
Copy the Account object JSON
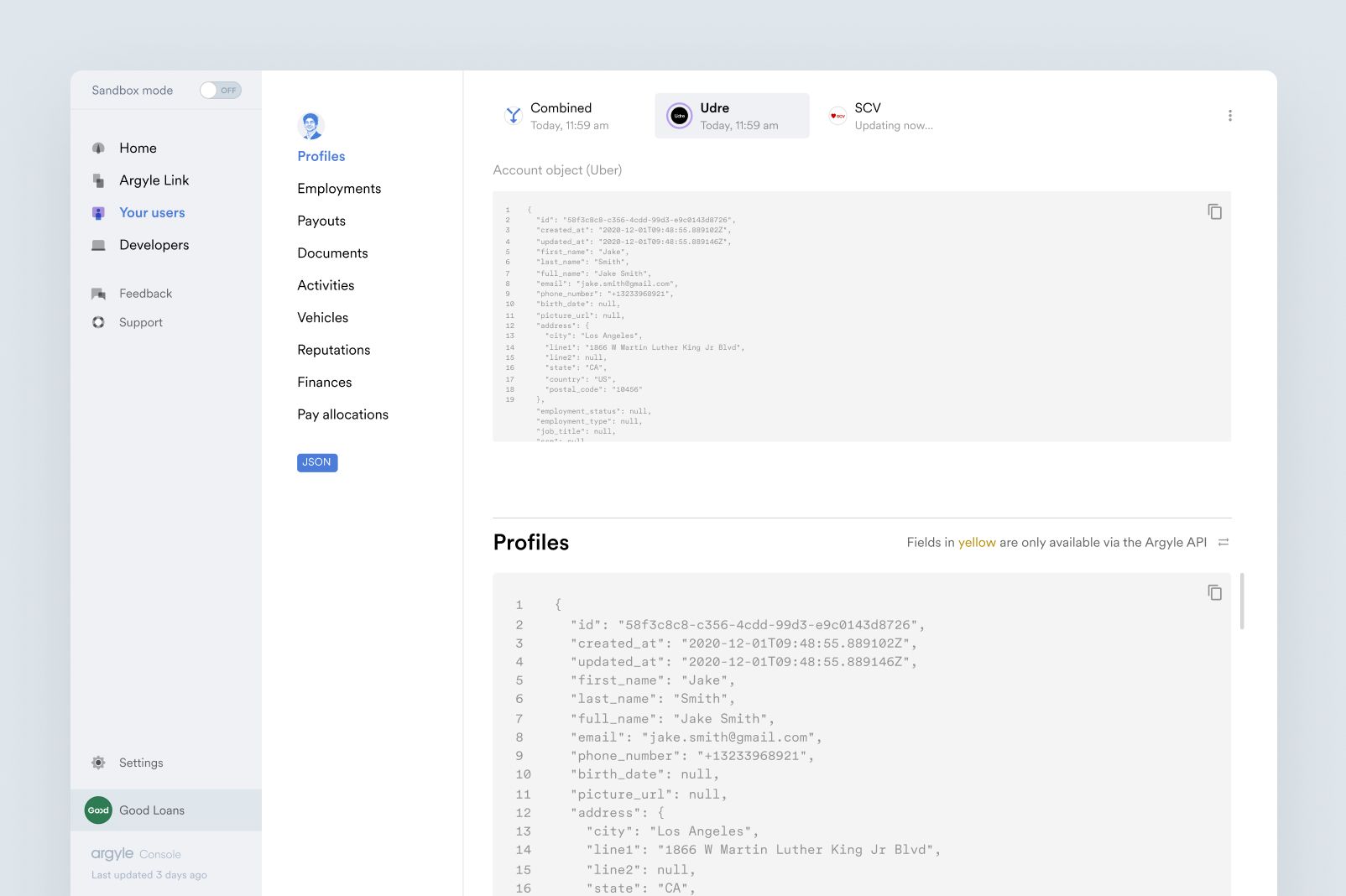pyautogui.click(x=1214, y=211)
